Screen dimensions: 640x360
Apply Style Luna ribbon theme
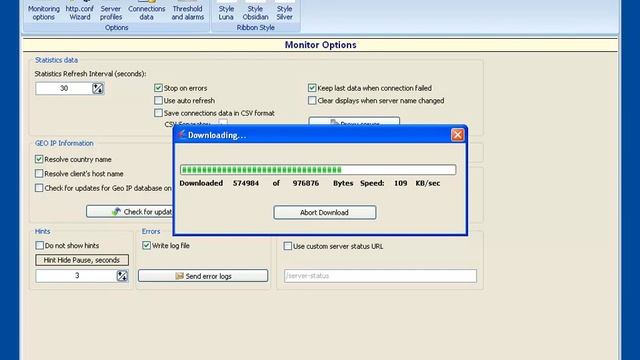[226, 12]
